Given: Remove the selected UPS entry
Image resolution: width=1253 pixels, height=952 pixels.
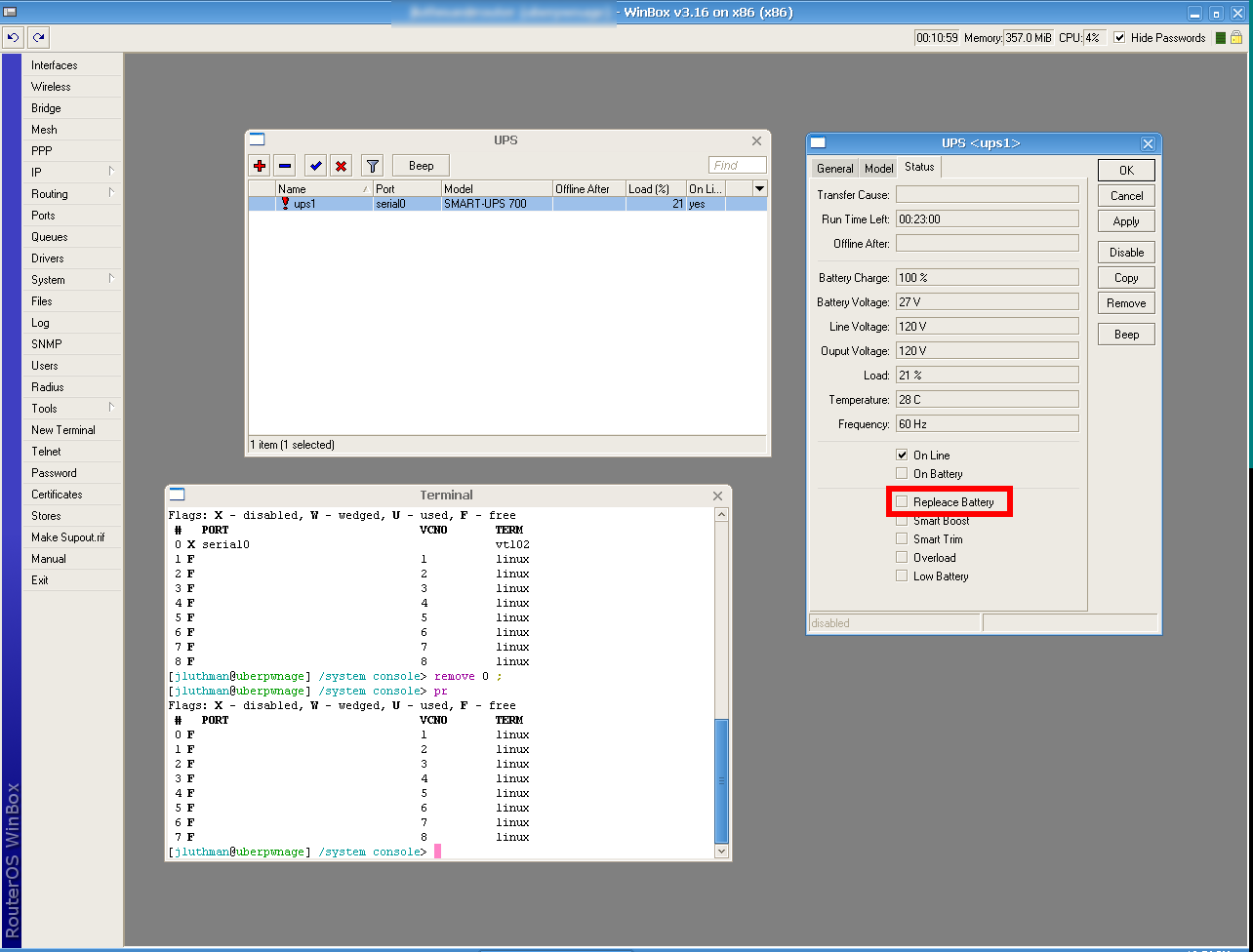Looking at the screenshot, I should click(287, 166).
